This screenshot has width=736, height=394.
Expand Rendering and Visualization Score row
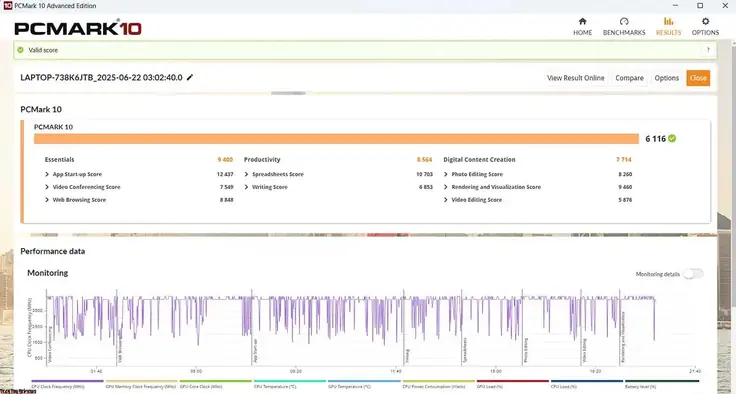(446, 187)
